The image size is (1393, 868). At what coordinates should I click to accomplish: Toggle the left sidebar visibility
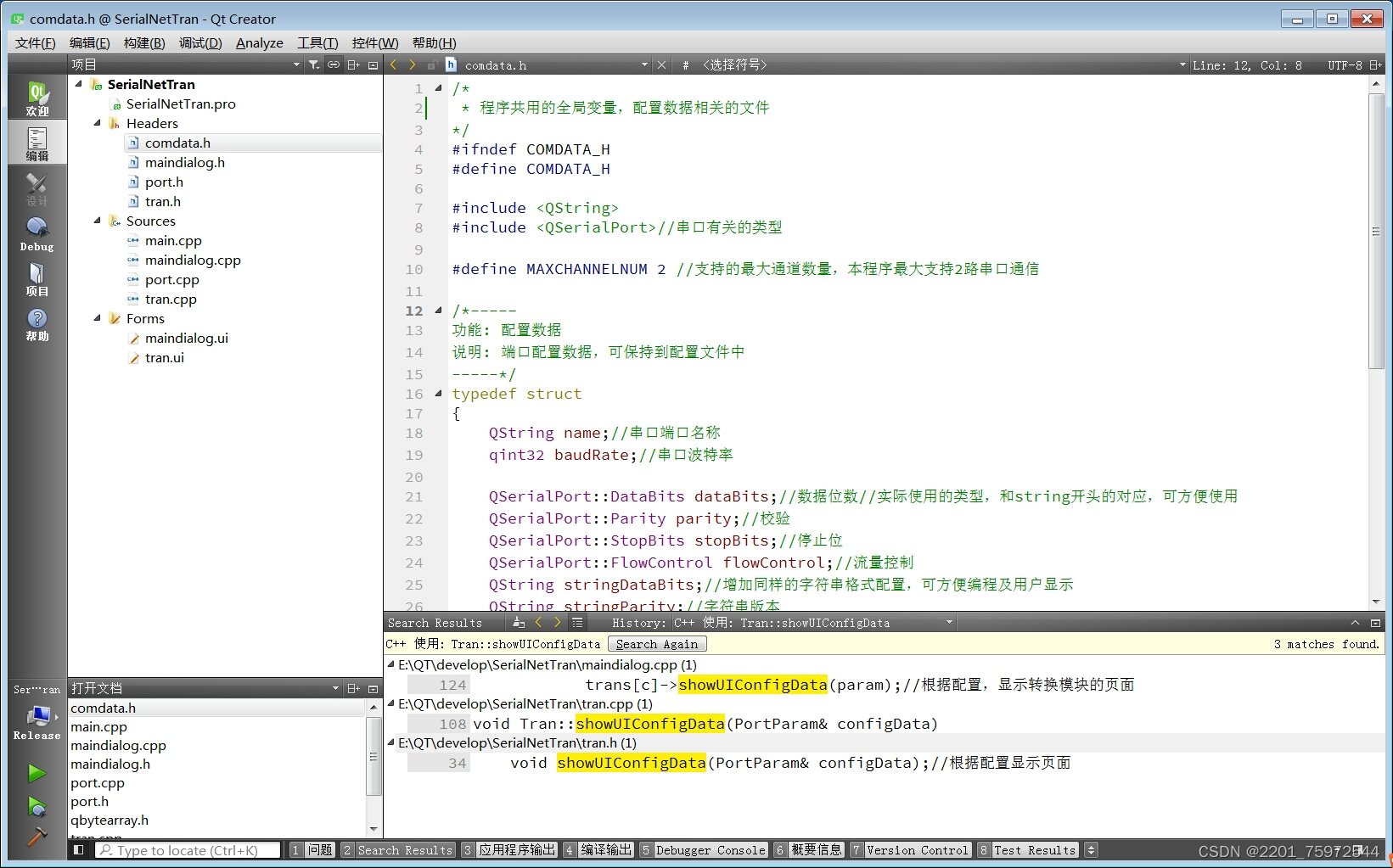pyautogui.click(x=79, y=849)
